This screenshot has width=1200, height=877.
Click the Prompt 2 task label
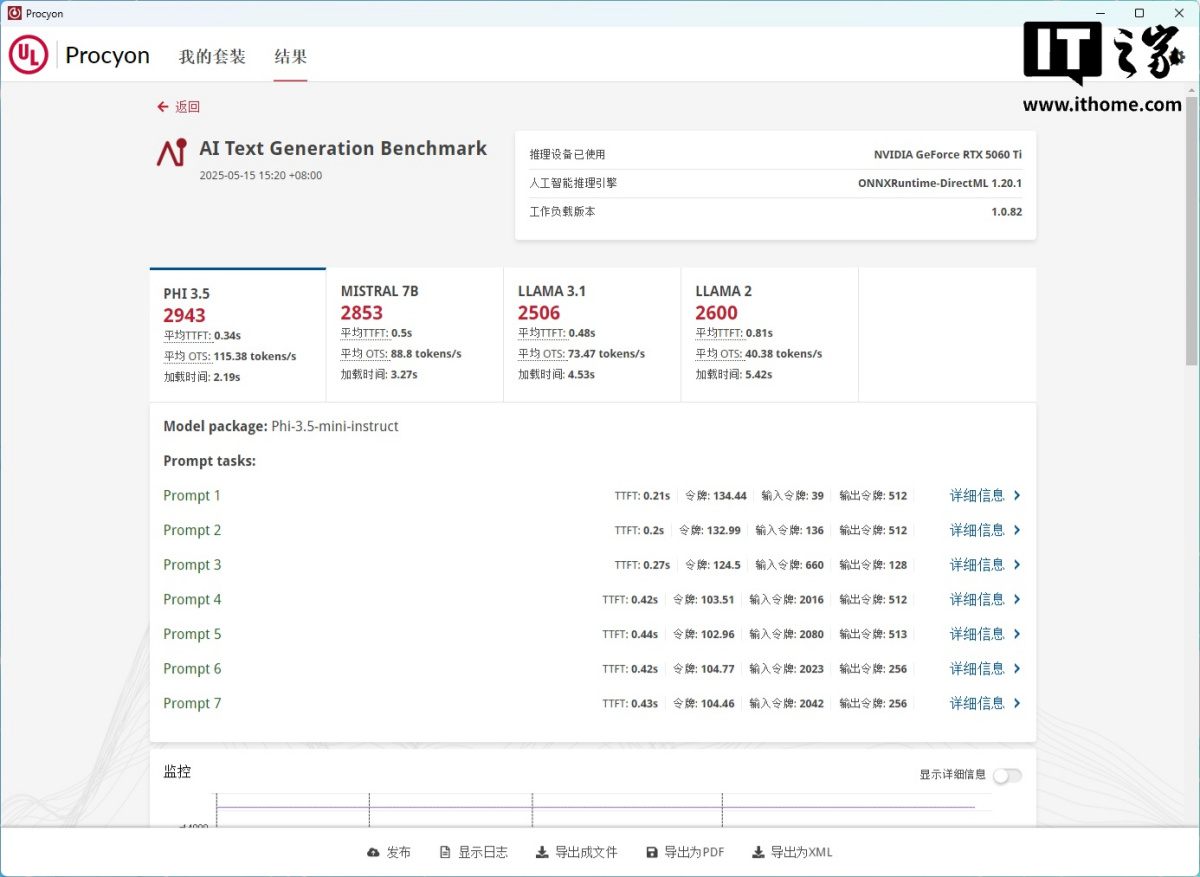click(x=192, y=530)
